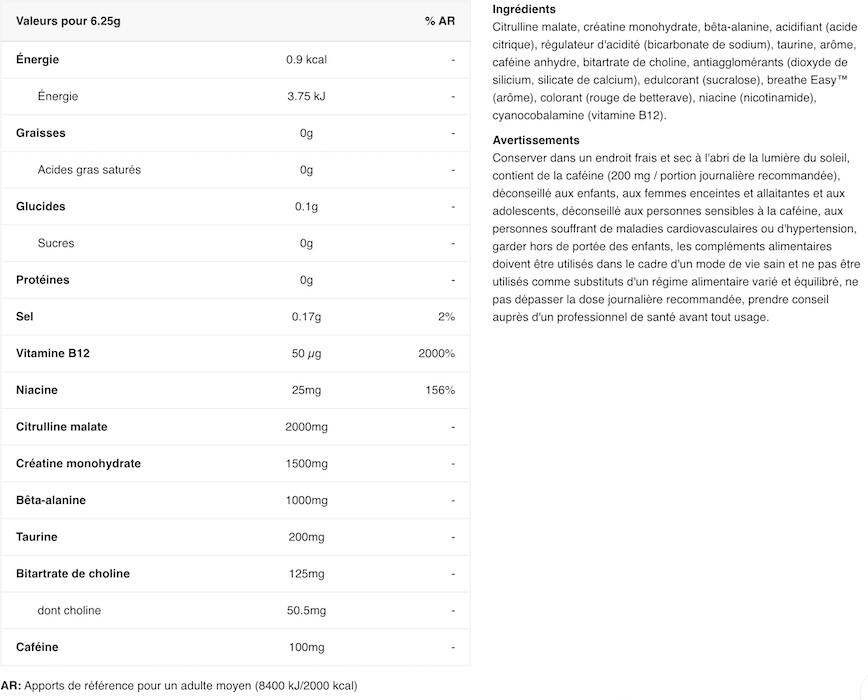Viewport: 868px width, 700px height.
Task: Click the "Avertissements" section heading
Action: click(536, 141)
